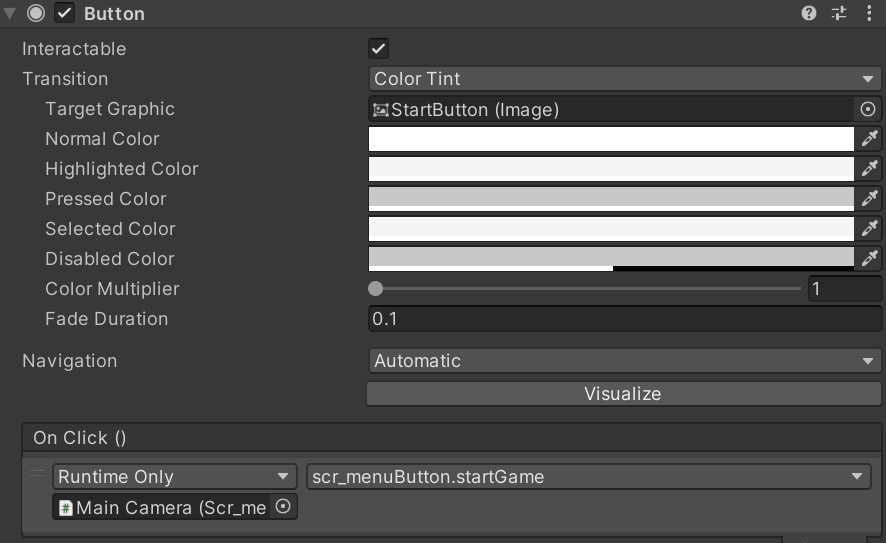Open the Button component three-dot menu
886x543 pixels.
868,13
